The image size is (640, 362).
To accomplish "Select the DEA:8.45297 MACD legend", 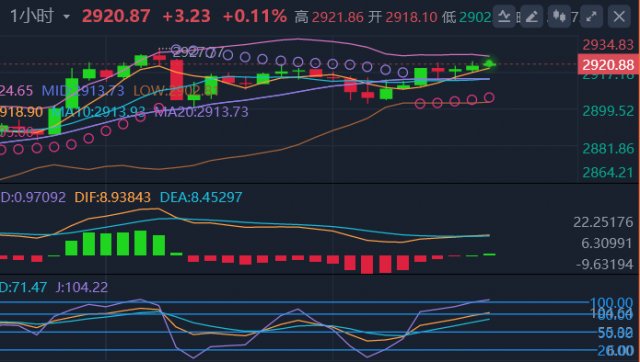I will point(201,198).
